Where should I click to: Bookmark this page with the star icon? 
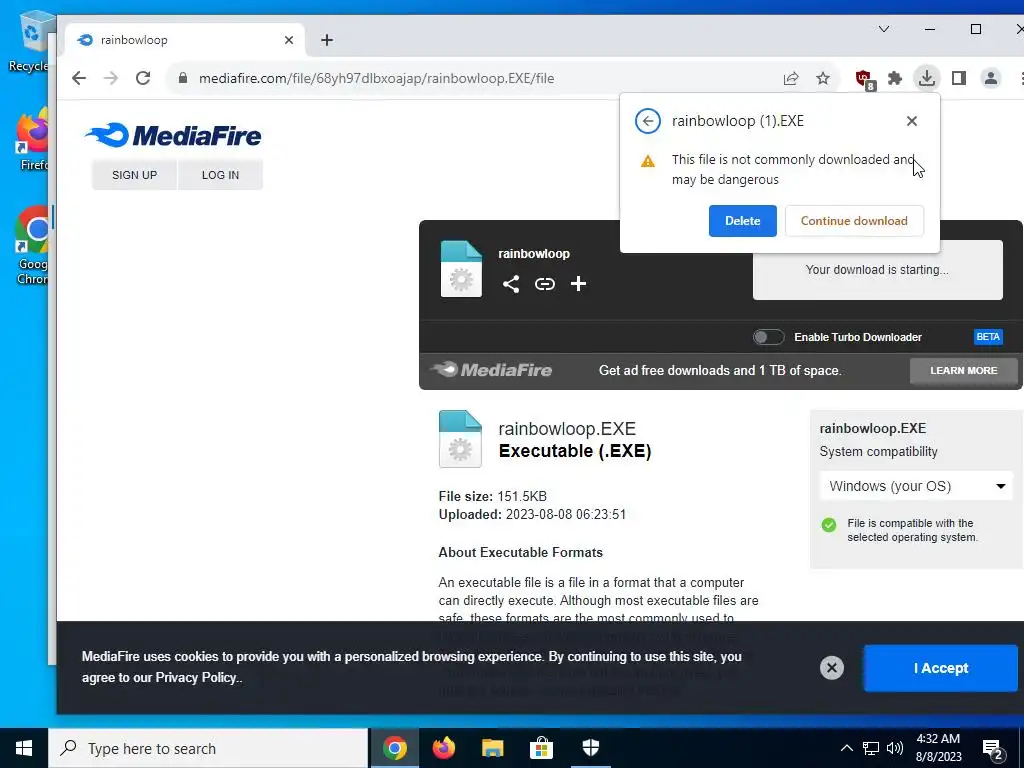[823, 78]
